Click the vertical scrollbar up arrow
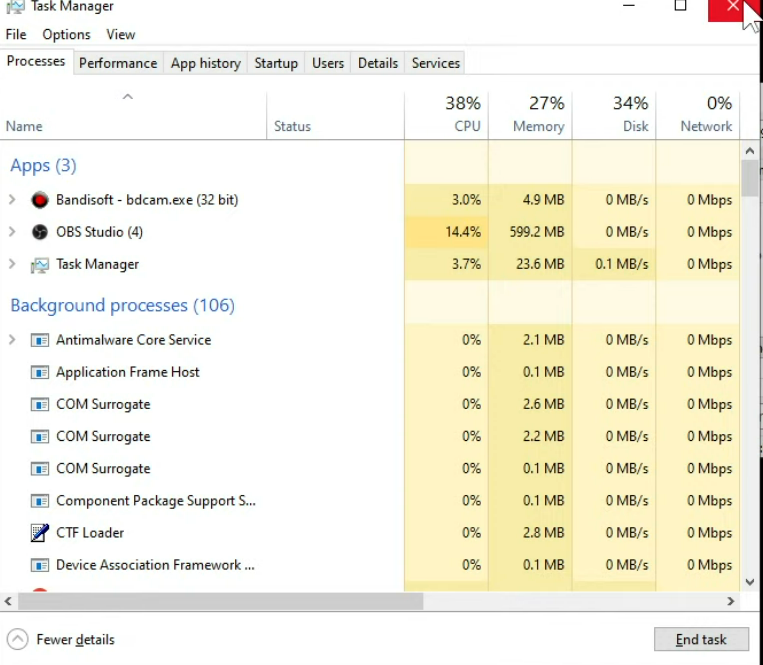Image resolution: width=763 pixels, height=665 pixels. (x=750, y=151)
